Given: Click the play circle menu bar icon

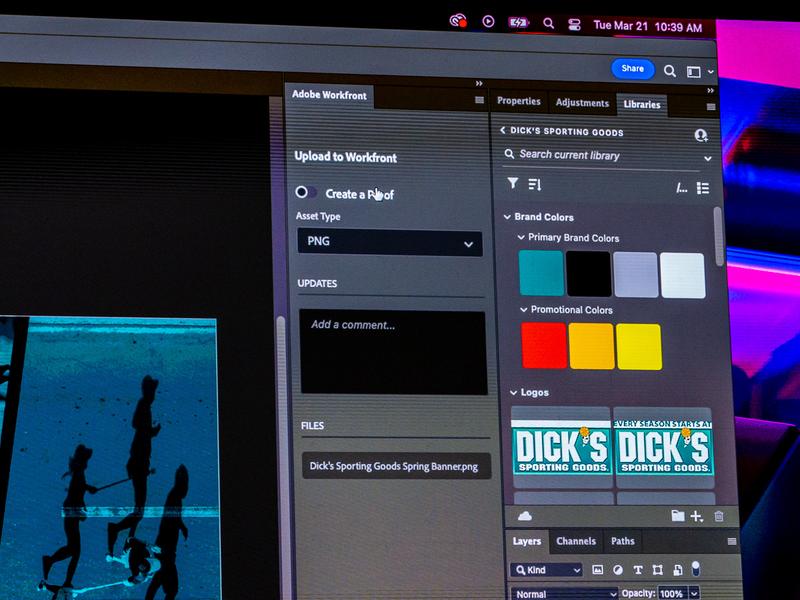Looking at the screenshot, I should coord(488,21).
